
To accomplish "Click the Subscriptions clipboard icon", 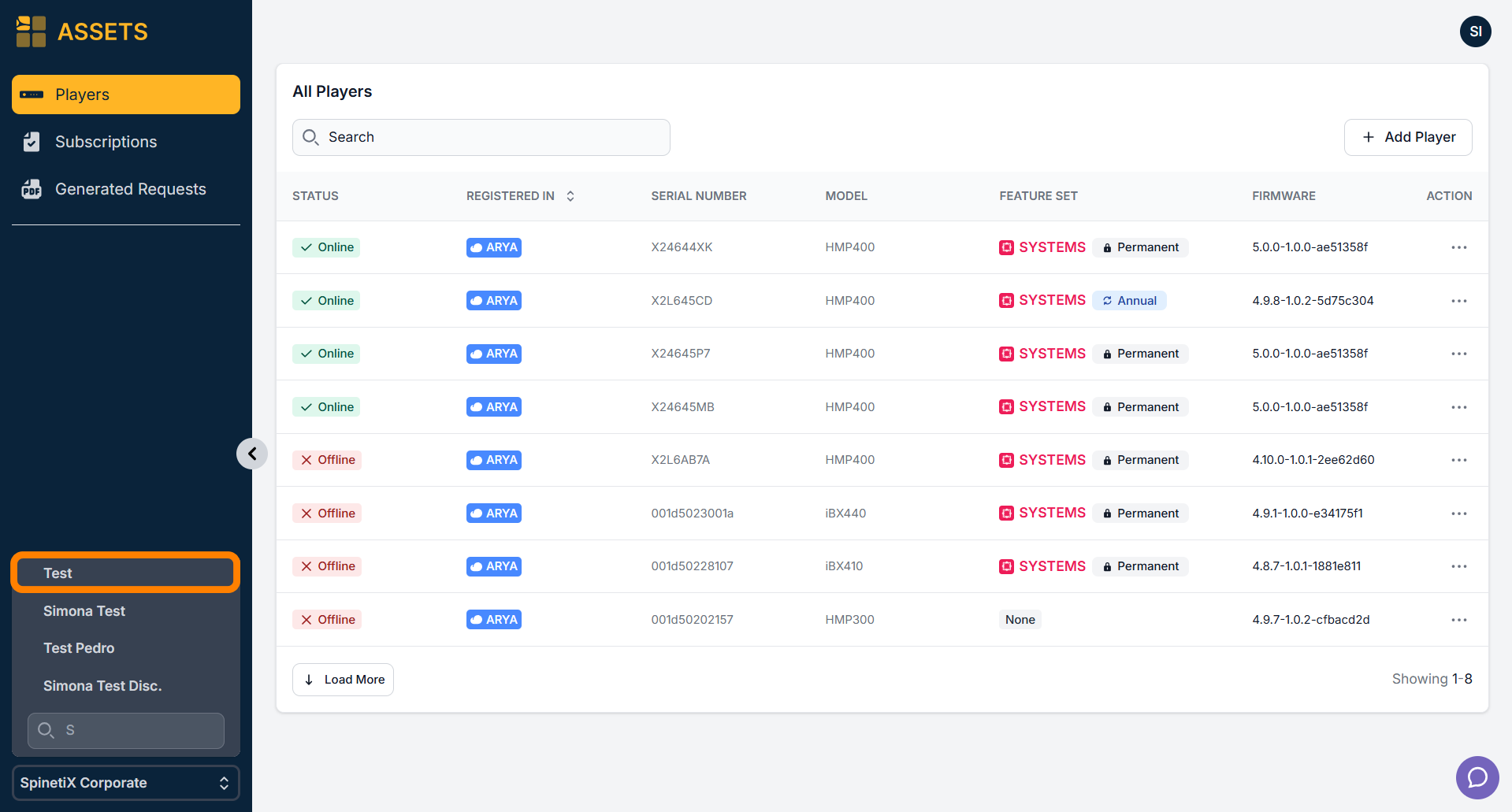I will pos(32,142).
